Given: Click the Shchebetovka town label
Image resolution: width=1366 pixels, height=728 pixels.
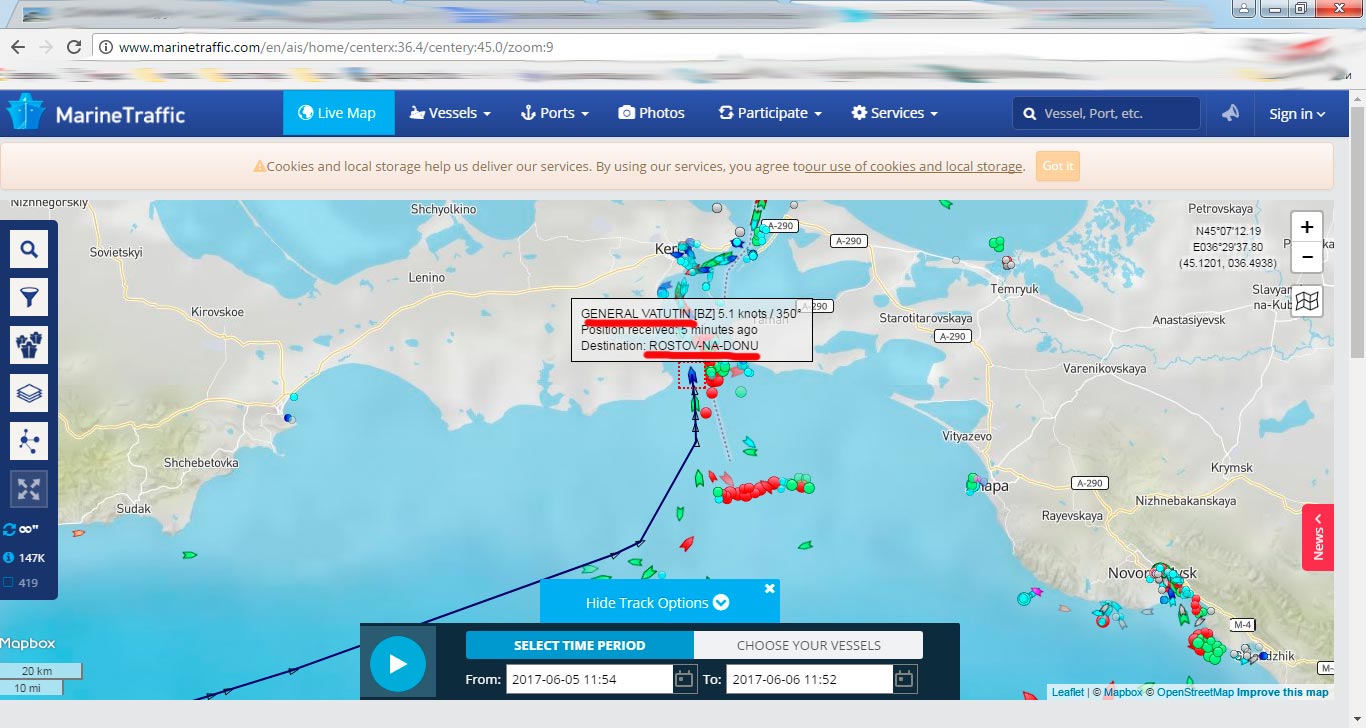Looking at the screenshot, I should coord(201,463).
